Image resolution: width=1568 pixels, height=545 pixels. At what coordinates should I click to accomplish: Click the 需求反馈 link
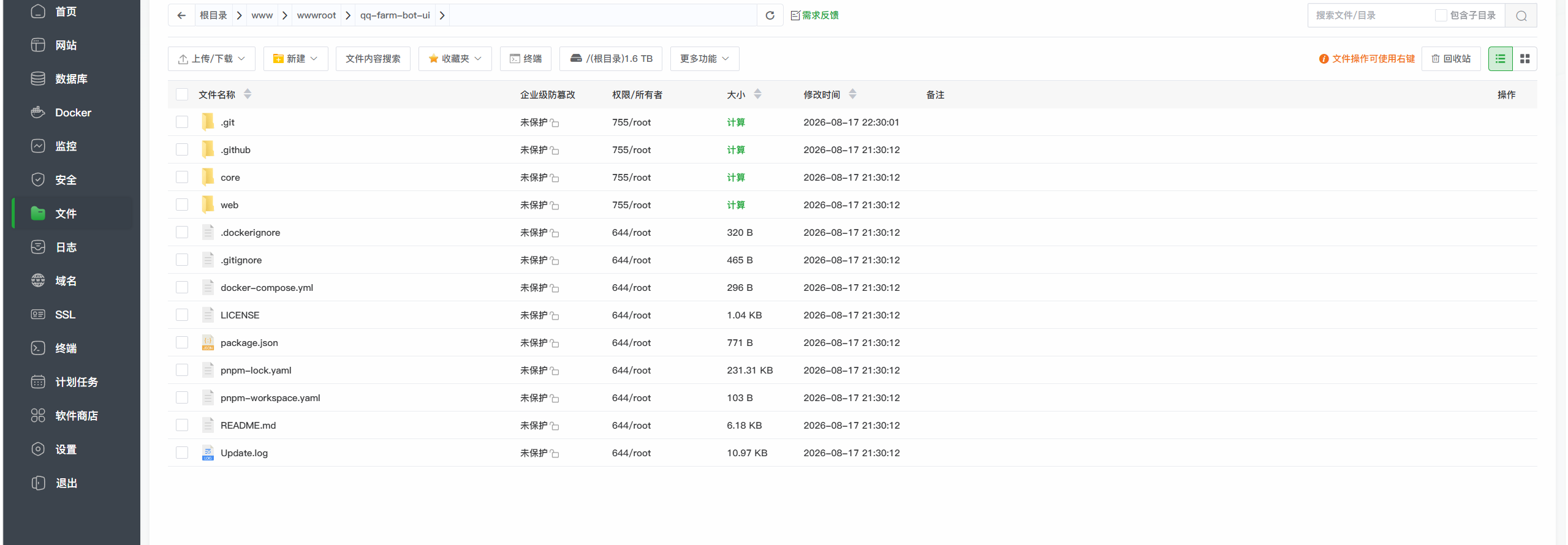click(814, 15)
